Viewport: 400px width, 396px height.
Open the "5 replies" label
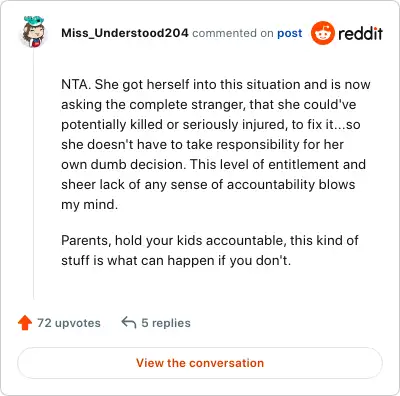coord(166,323)
